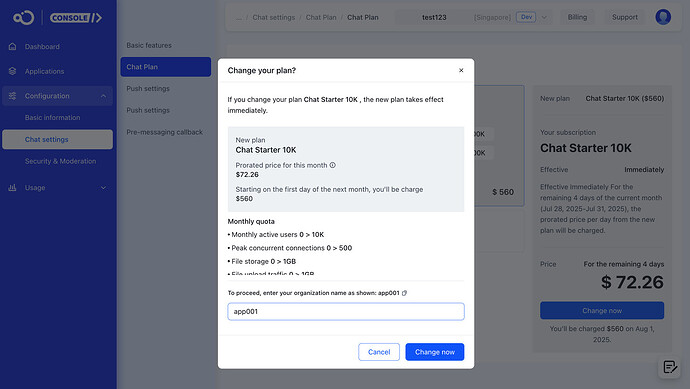Image resolution: width=690 pixels, height=389 pixels.
Task: Cancel the plan change
Action: [379, 352]
